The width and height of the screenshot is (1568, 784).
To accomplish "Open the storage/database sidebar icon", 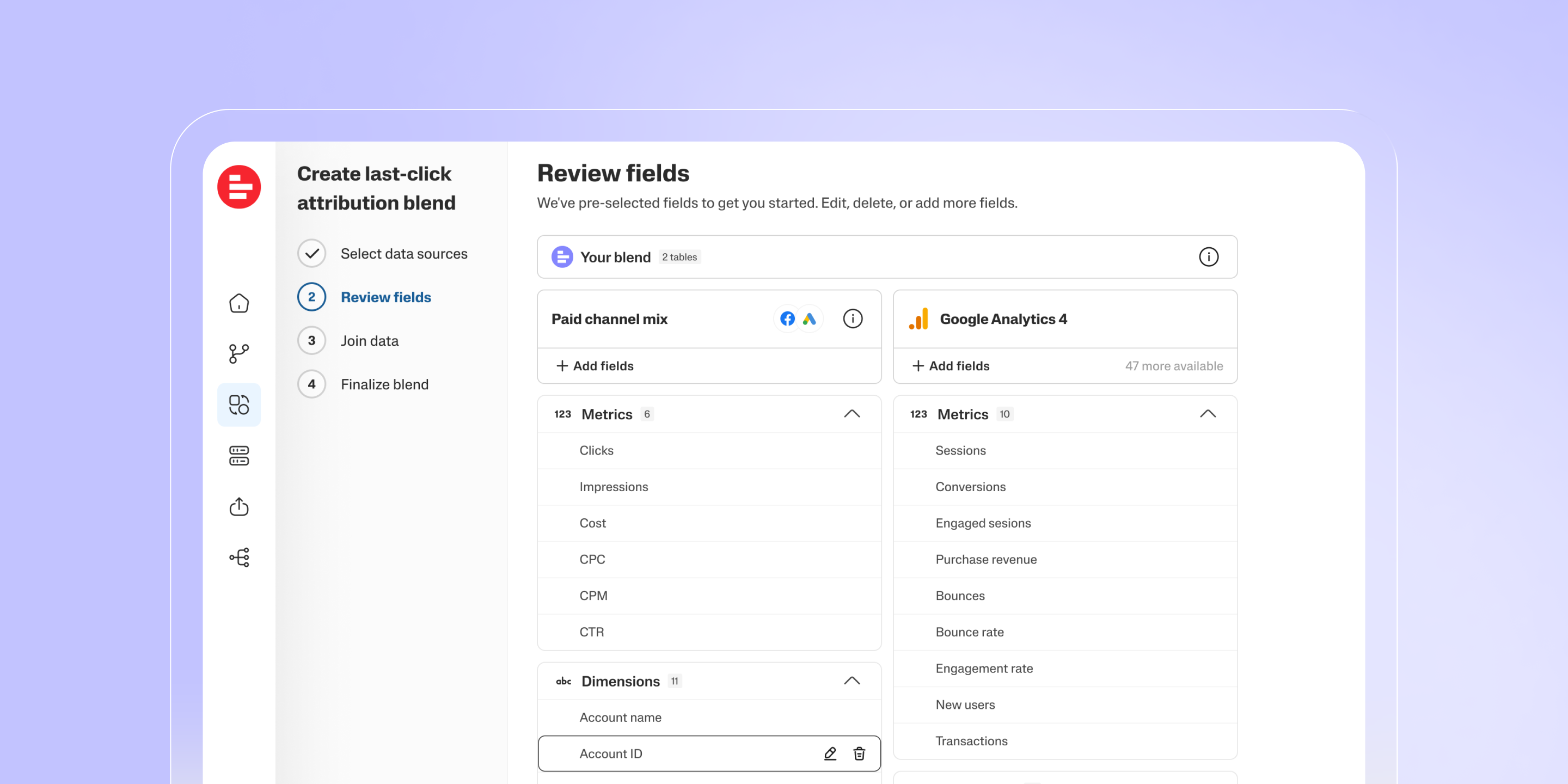I will coord(238,455).
